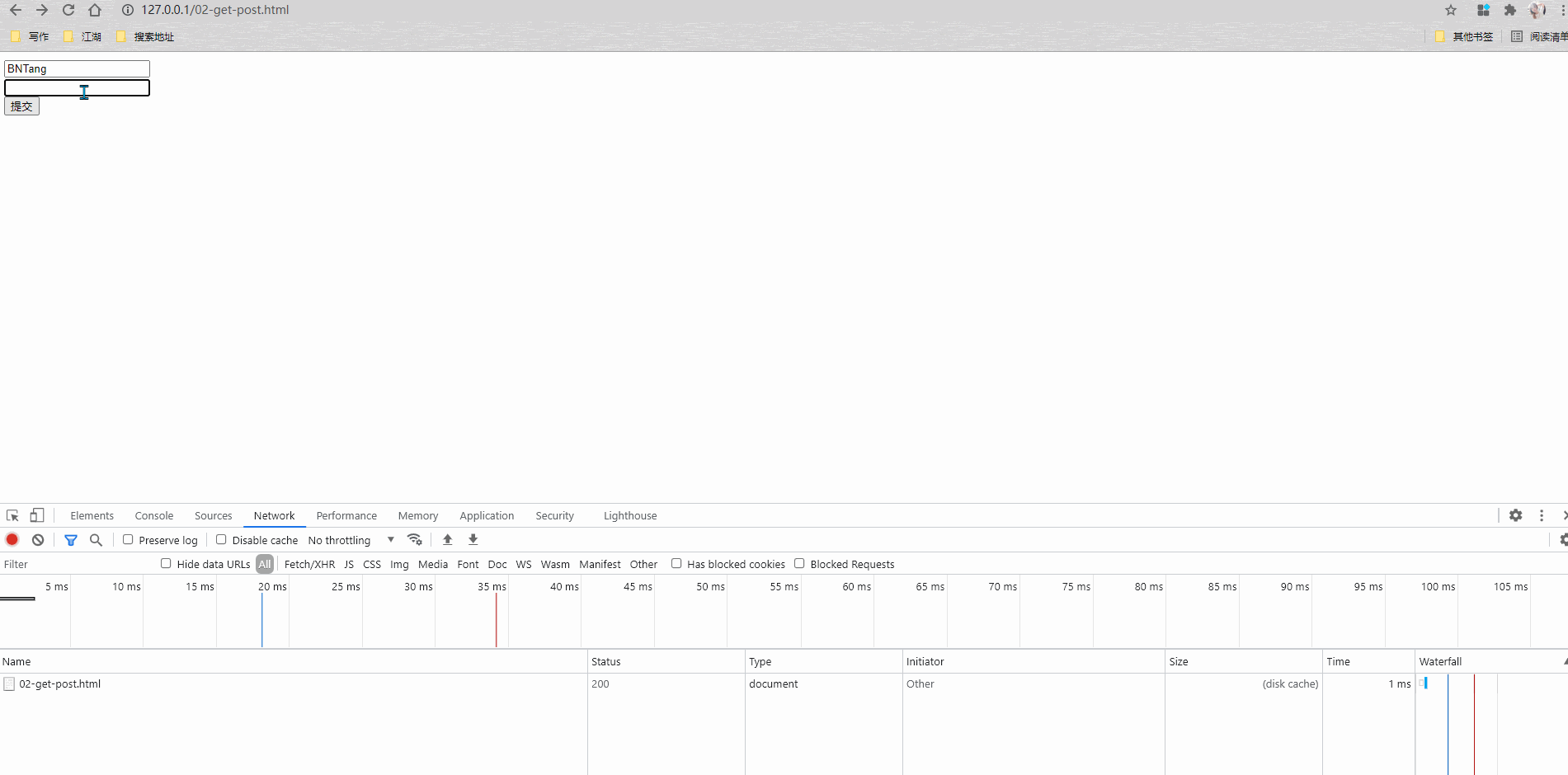Toggle the network filter funnel icon

(71, 540)
